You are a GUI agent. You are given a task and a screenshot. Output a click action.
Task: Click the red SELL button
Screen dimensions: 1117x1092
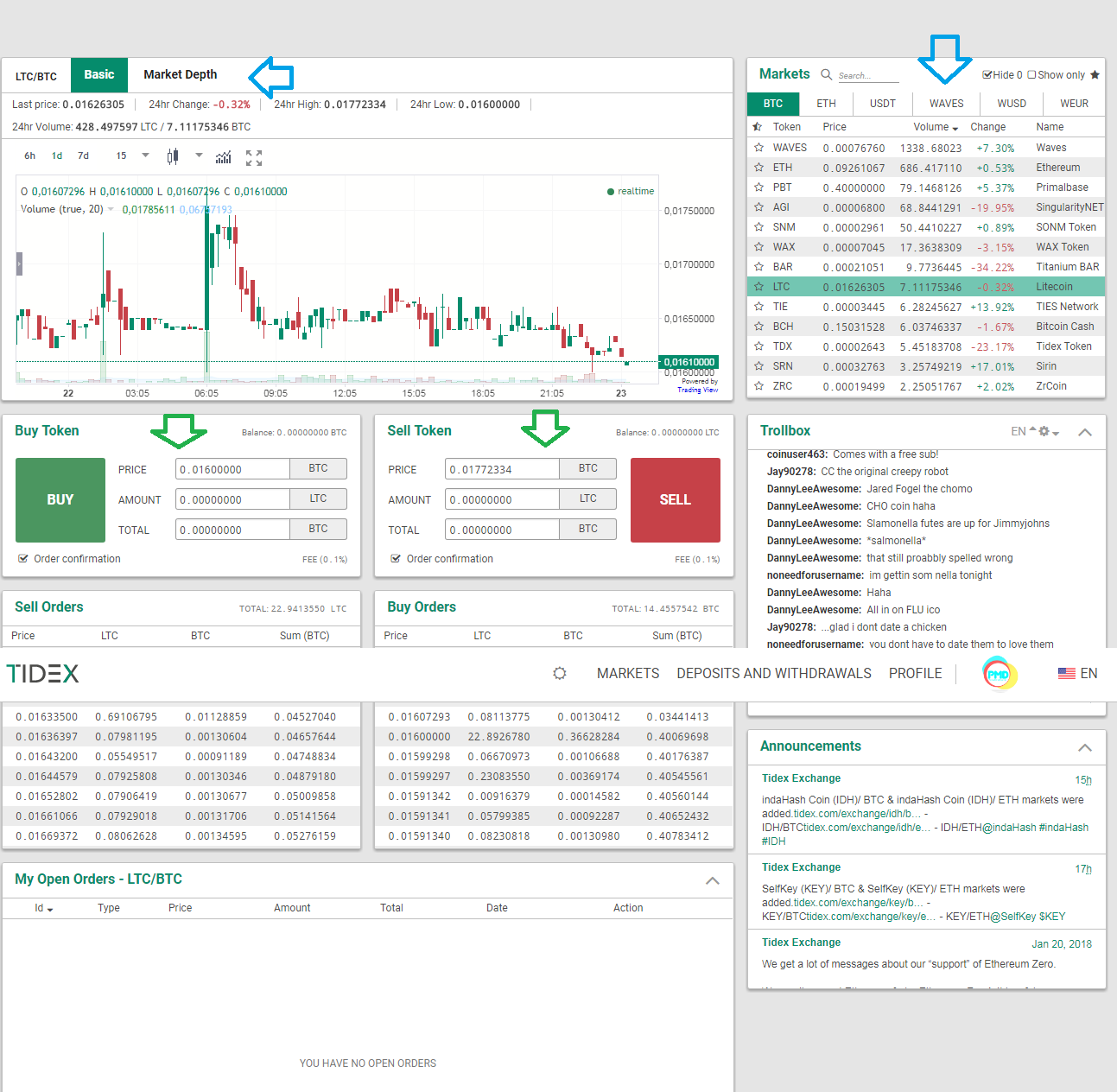[x=676, y=500]
